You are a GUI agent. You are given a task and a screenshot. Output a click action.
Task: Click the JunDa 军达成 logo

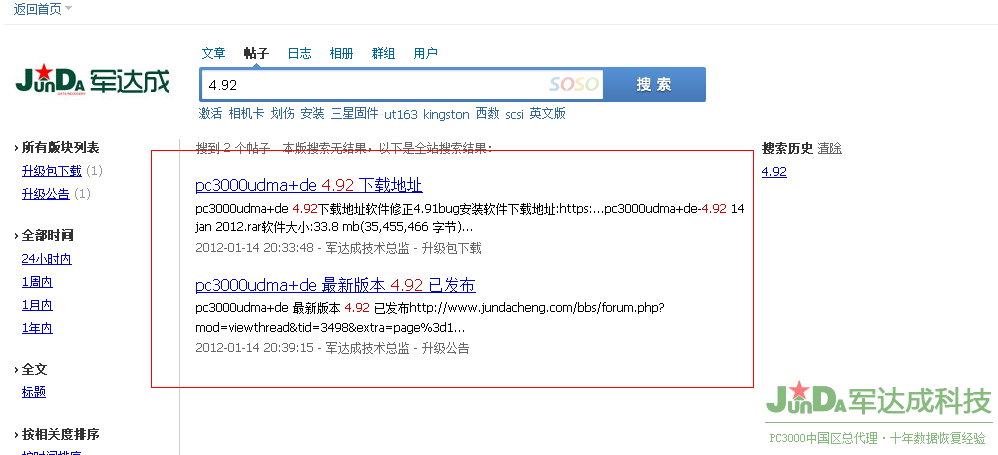click(x=93, y=80)
